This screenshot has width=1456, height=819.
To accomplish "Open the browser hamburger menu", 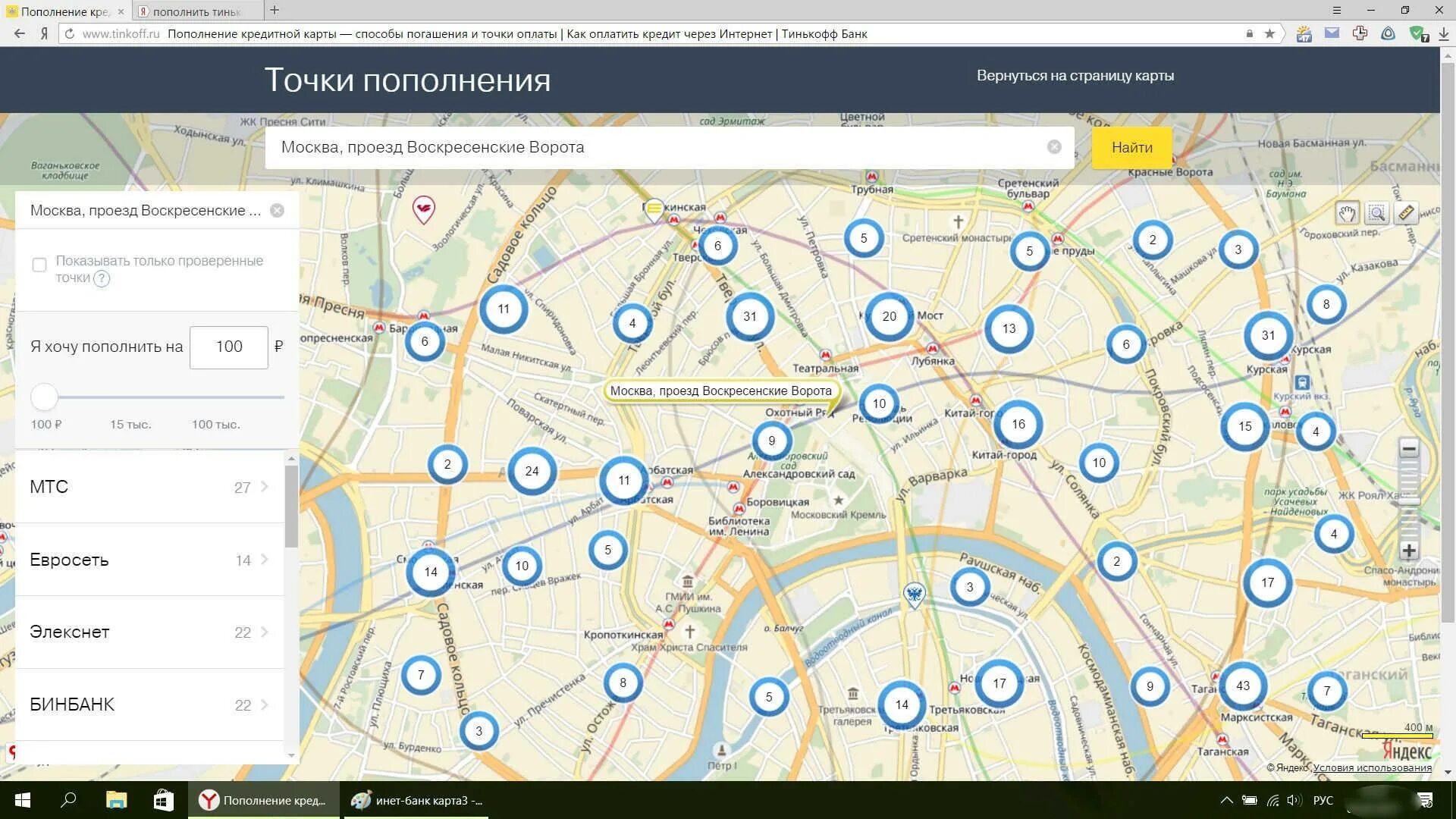I will (x=1337, y=10).
